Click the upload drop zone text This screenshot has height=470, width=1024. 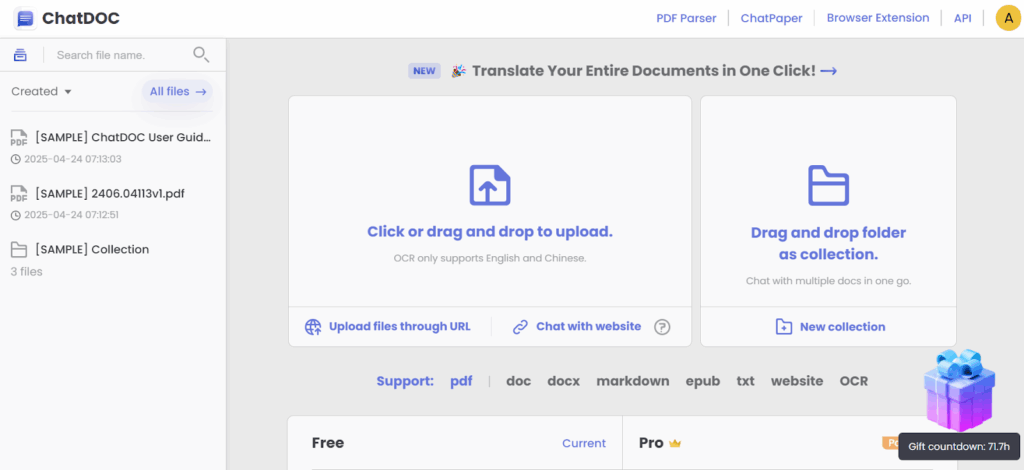tap(490, 232)
